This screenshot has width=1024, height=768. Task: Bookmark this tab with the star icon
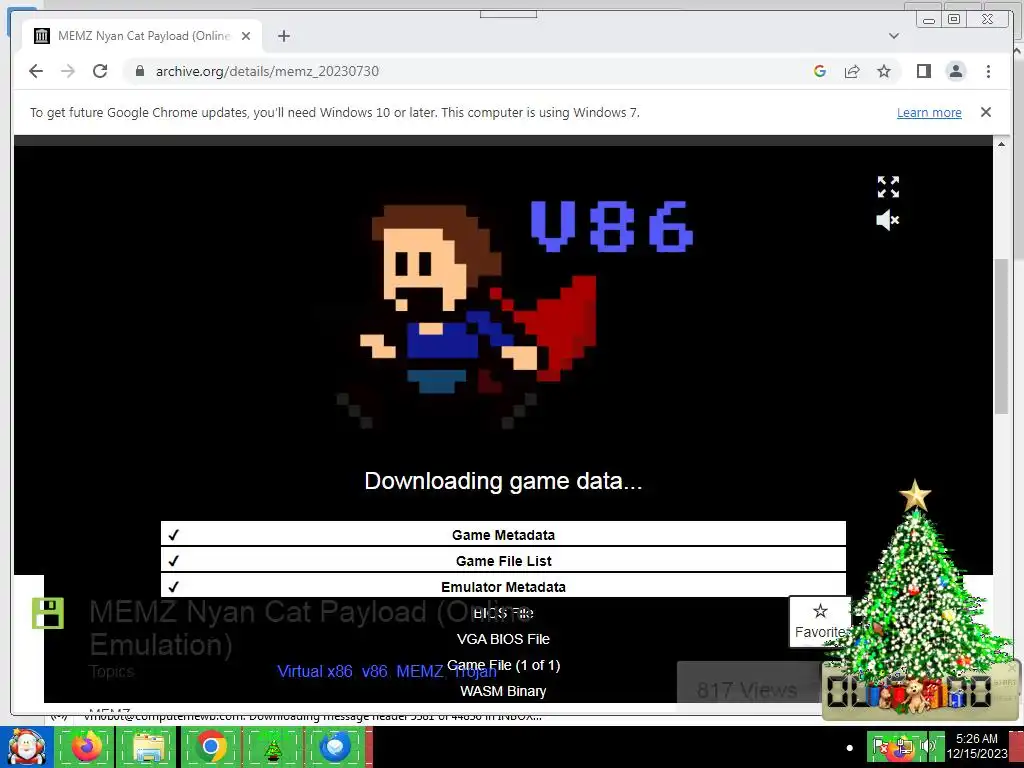click(x=884, y=71)
